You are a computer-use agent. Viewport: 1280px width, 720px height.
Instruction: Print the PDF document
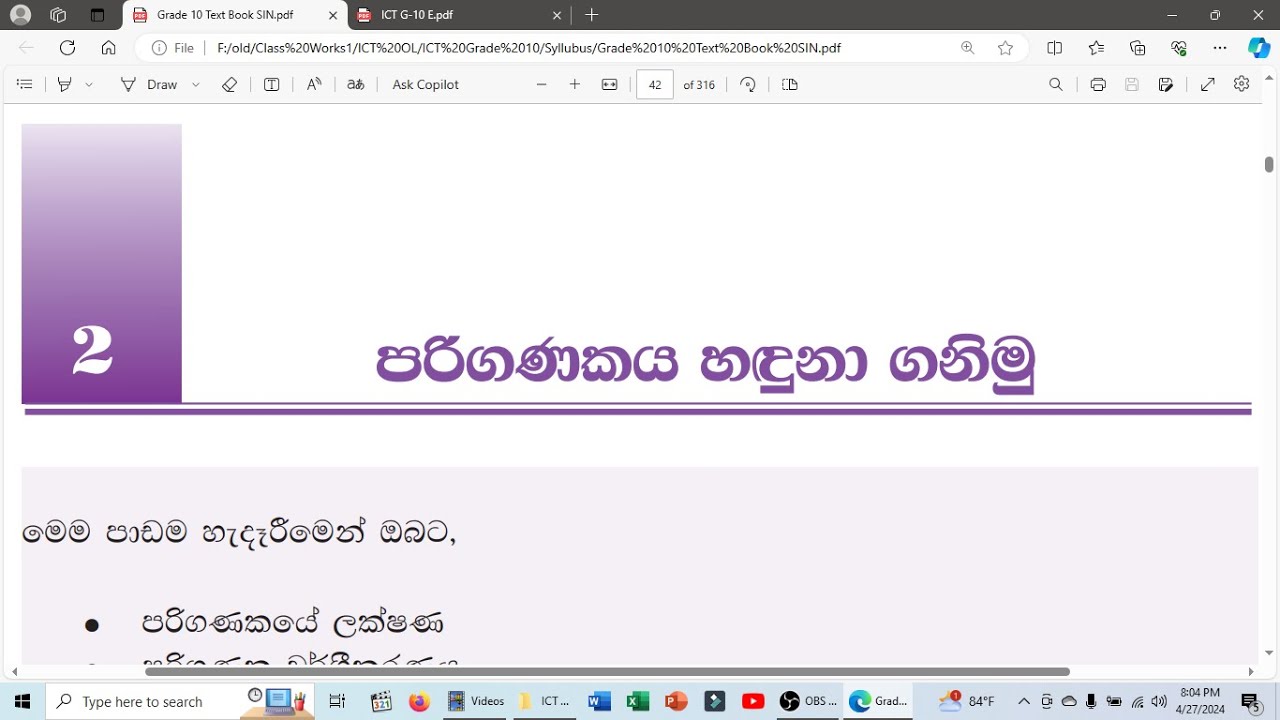(x=1098, y=85)
